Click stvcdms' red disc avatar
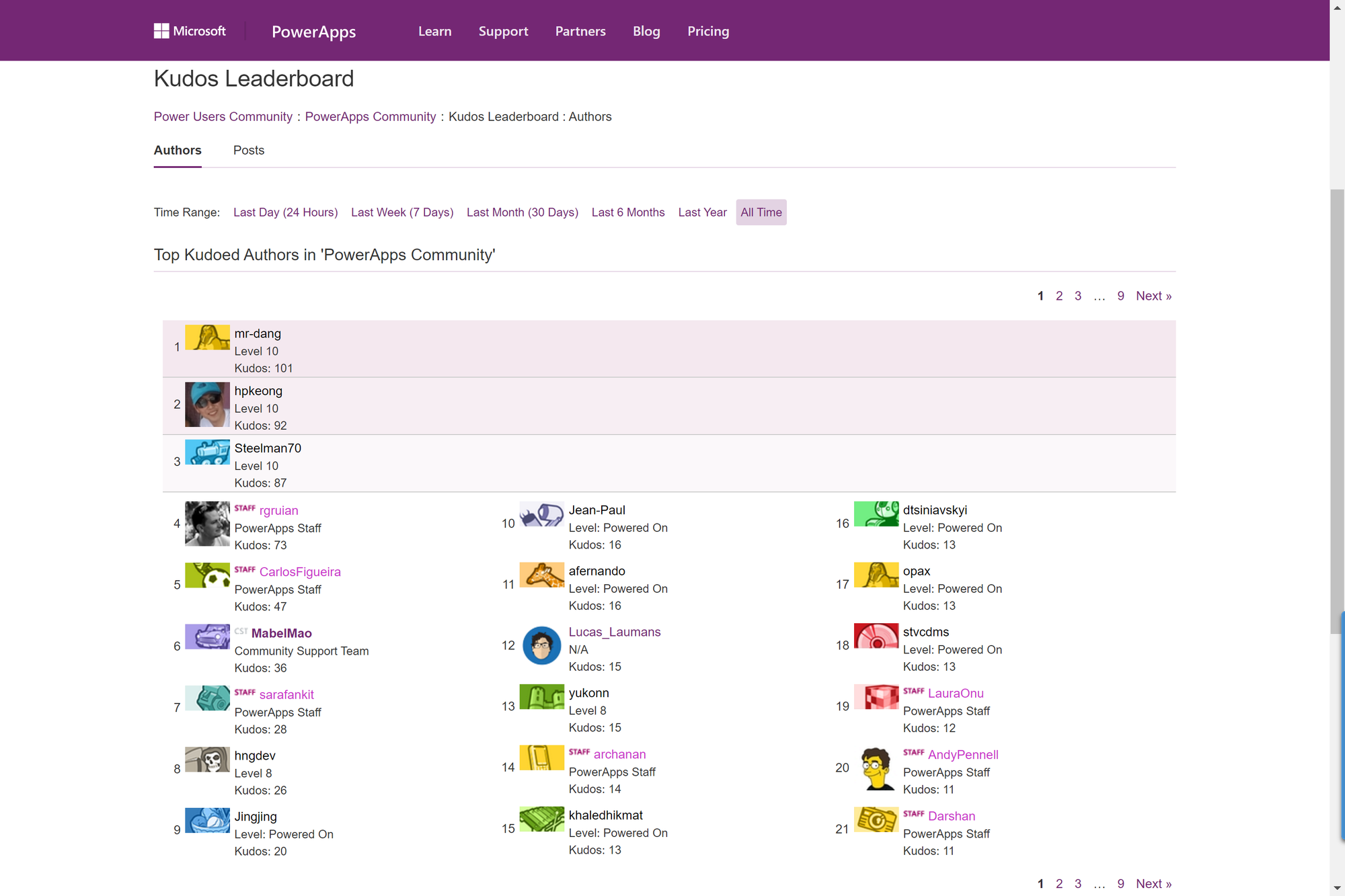 tap(876, 636)
